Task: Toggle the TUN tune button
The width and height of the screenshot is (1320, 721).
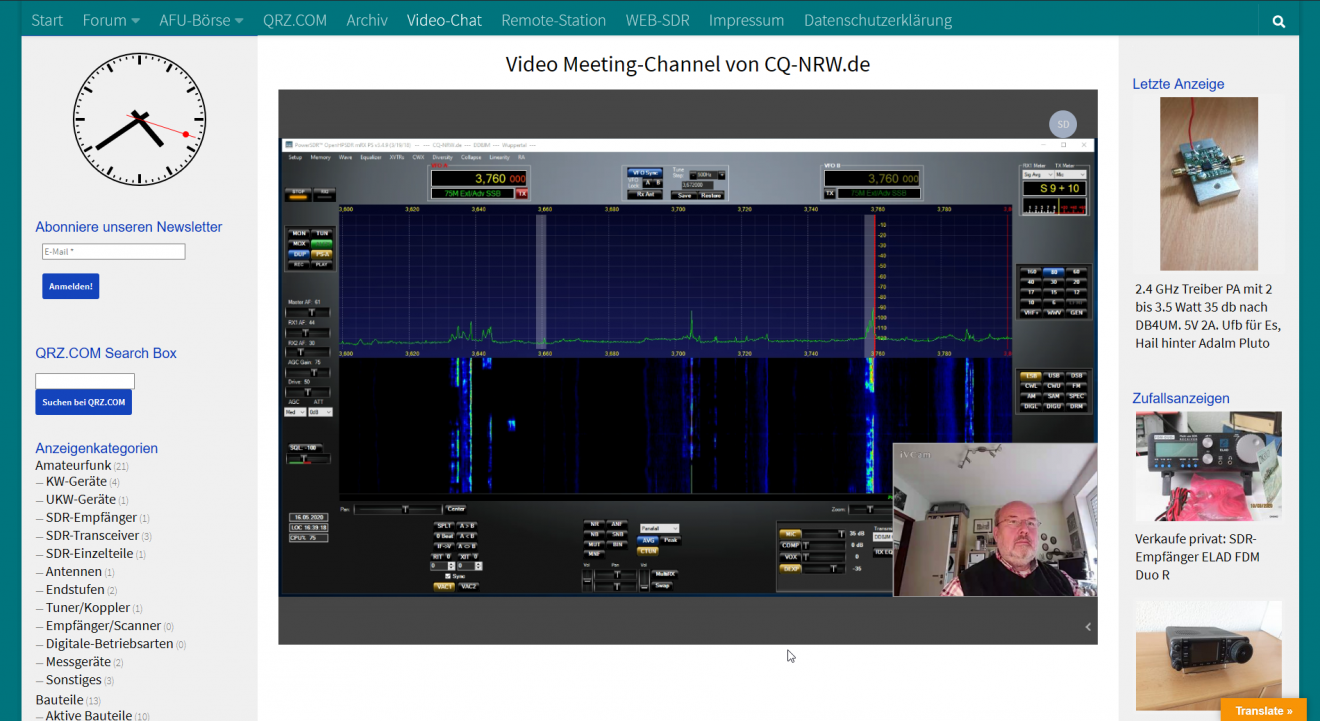Action: click(322, 233)
